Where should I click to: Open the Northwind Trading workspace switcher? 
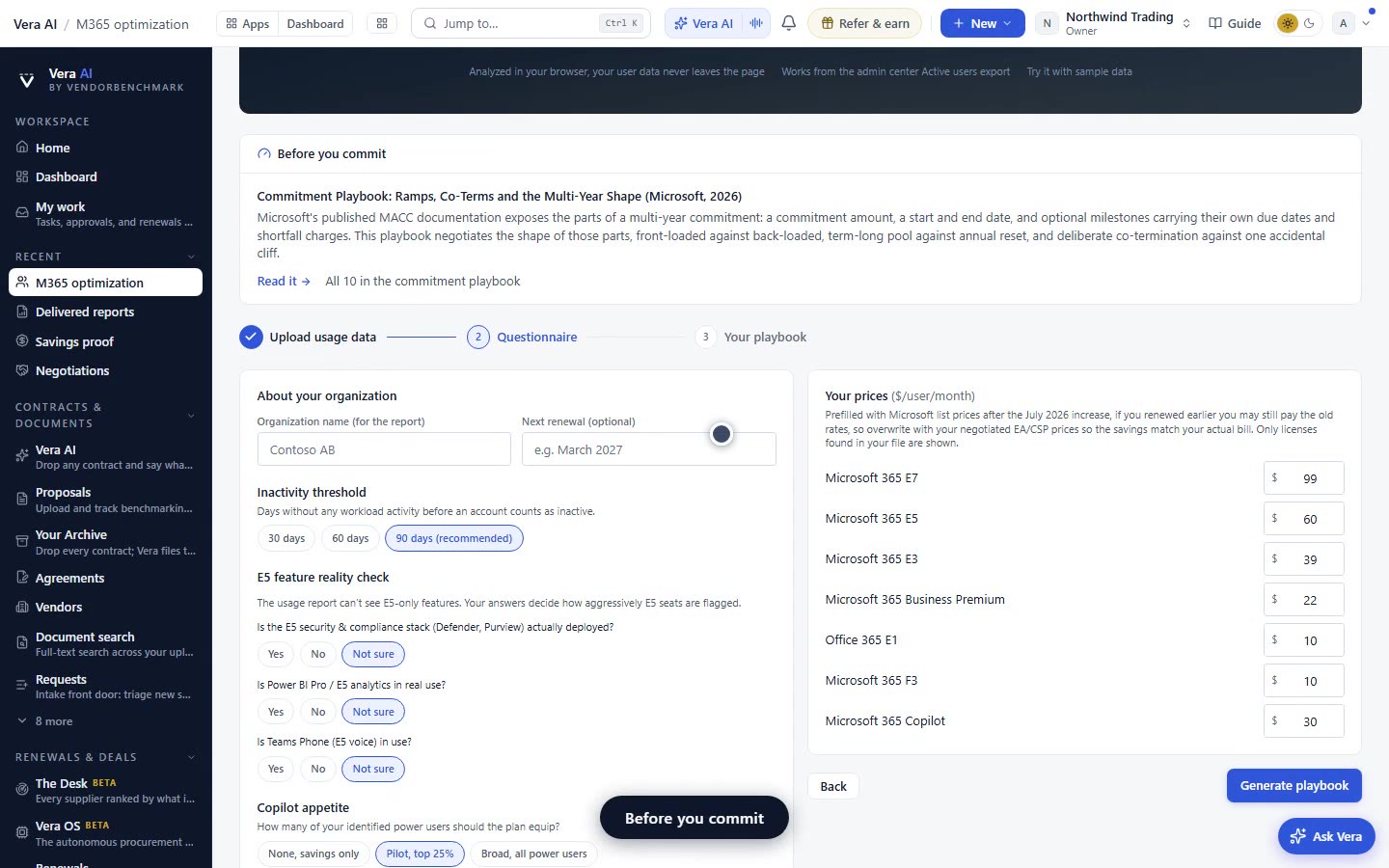[1113, 23]
